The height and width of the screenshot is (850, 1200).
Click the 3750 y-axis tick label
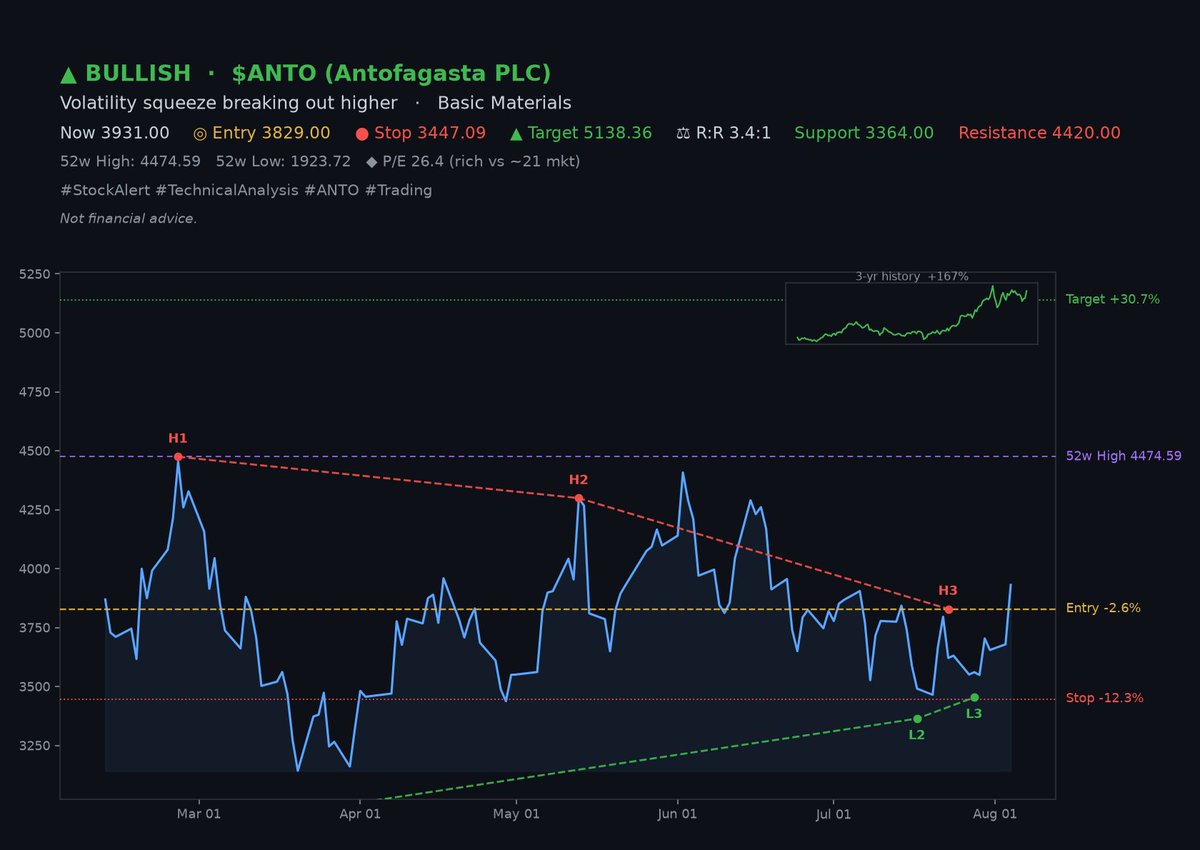click(34, 628)
